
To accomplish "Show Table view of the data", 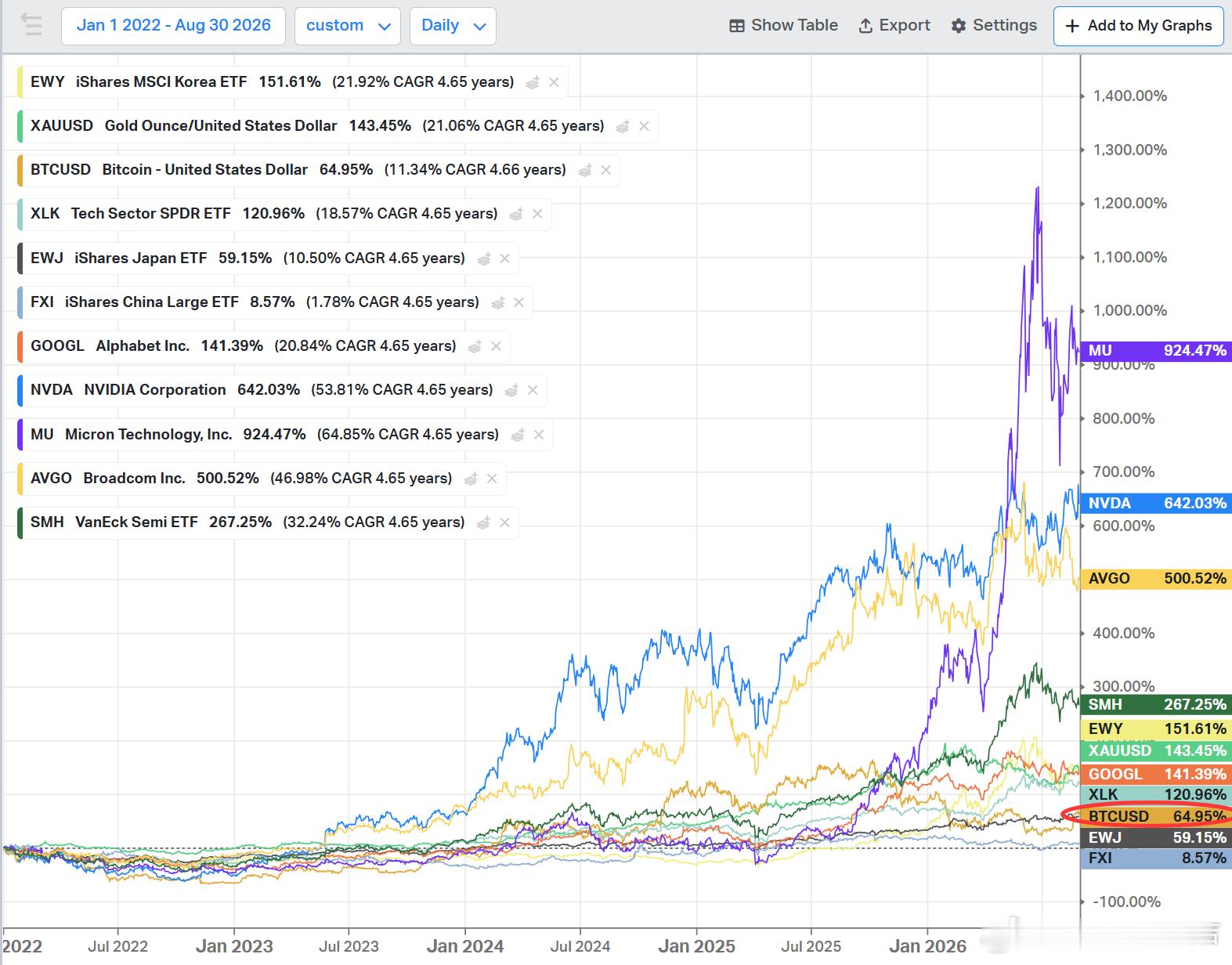I will pyautogui.click(x=783, y=26).
